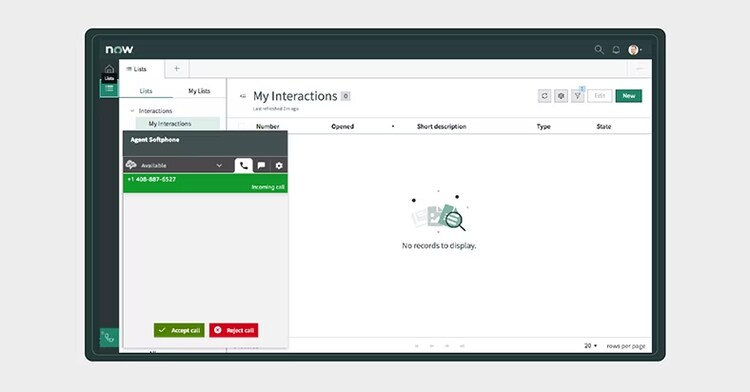Reject the incoming call
Viewport: 750px width, 392px height.
233,330
